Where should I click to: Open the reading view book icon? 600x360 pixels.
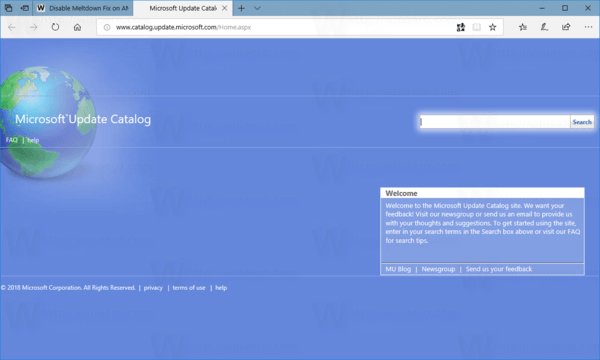476,27
